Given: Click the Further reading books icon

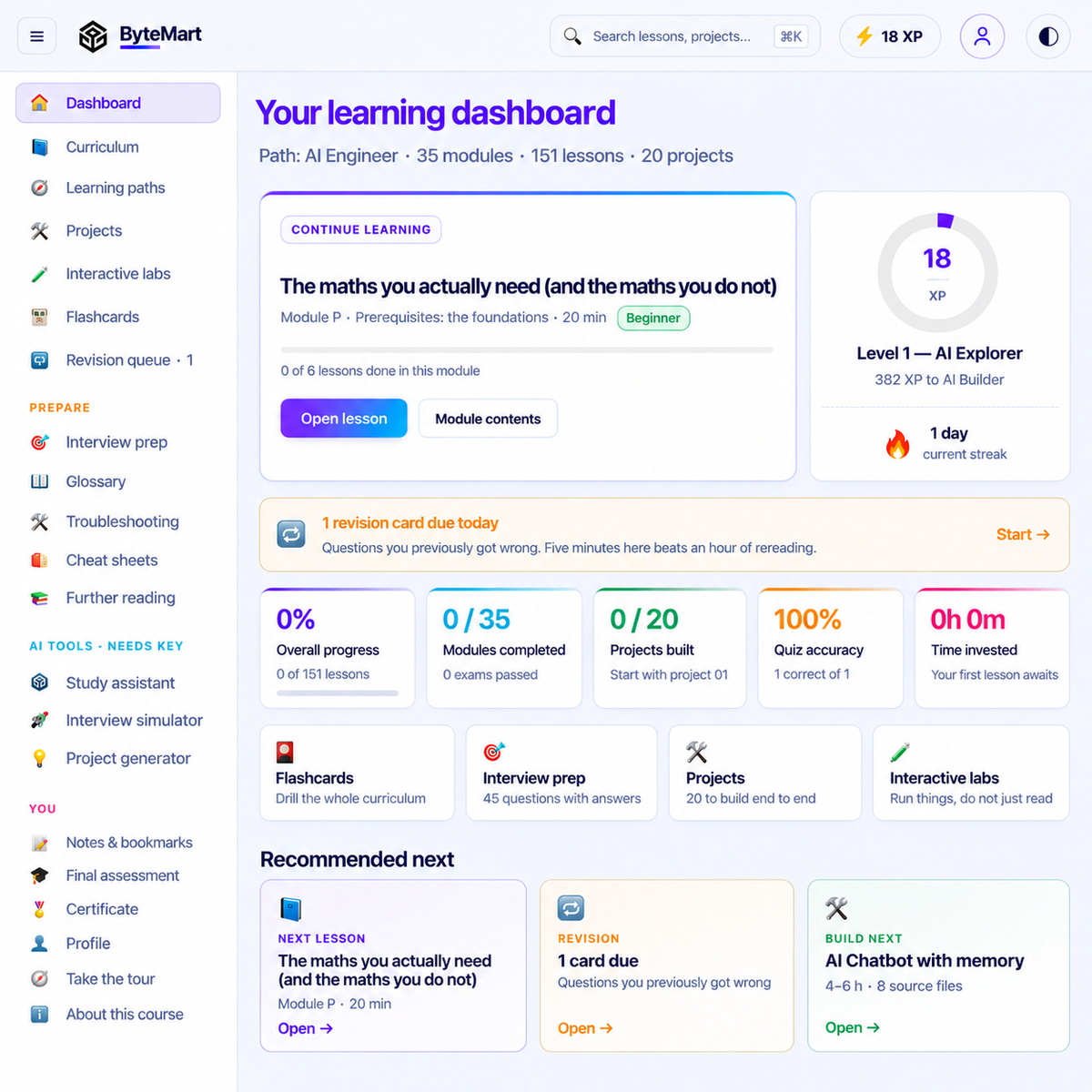Looking at the screenshot, I should coord(39,598).
